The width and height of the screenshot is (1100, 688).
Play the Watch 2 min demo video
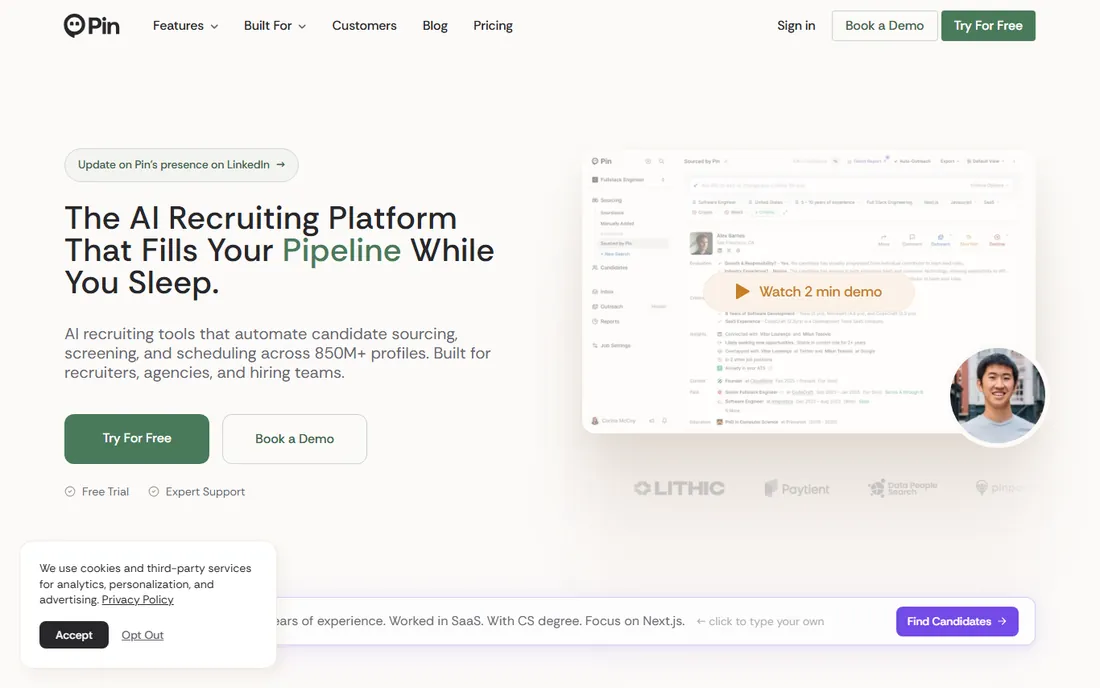[x=809, y=292]
